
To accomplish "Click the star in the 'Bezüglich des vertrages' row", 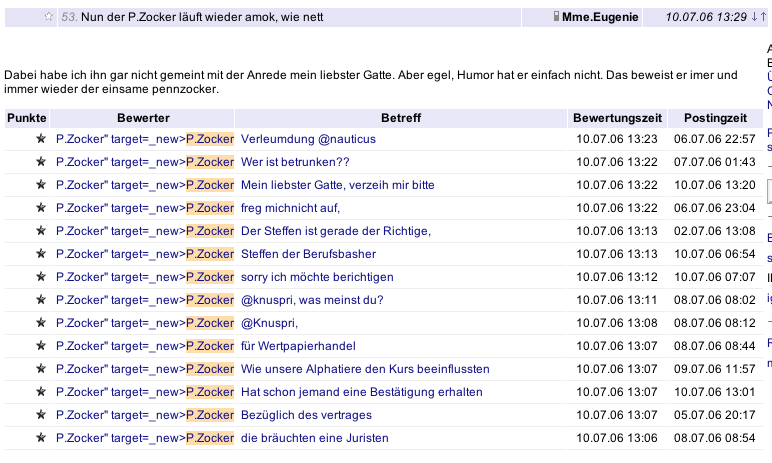I will tap(41, 415).
